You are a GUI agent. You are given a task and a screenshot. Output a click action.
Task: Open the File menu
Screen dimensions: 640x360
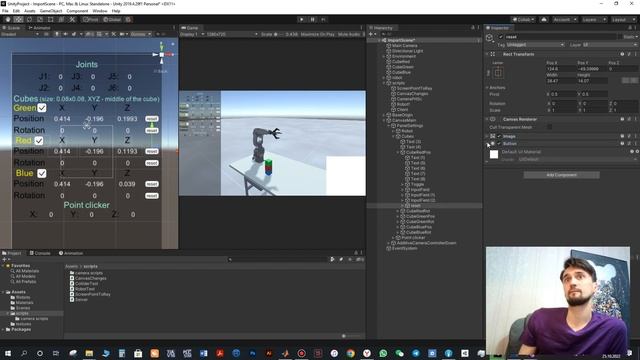click(5, 11)
